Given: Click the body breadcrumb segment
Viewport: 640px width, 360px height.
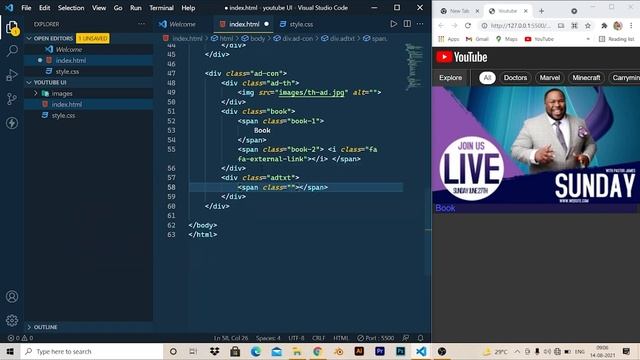Looking at the screenshot, I should [x=253, y=38].
